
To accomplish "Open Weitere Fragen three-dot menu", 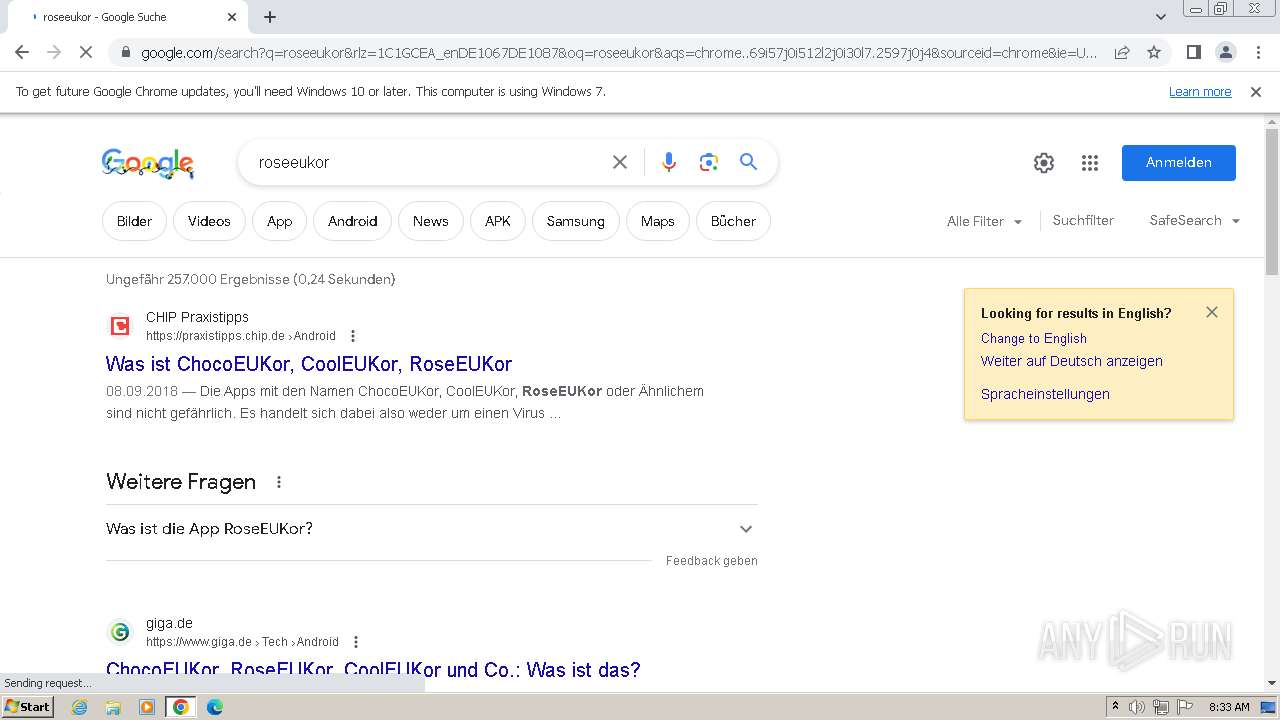I will [x=279, y=482].
